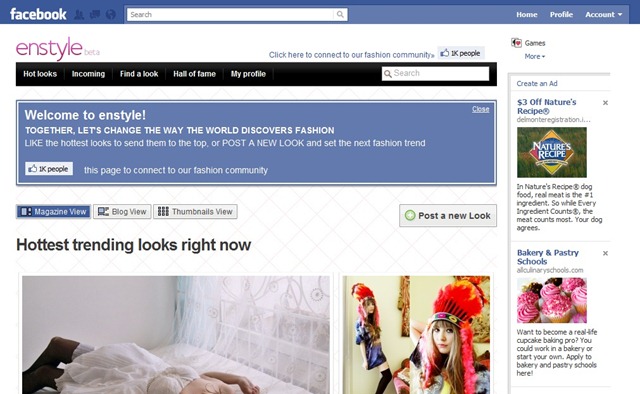
Task: Click the Nature's Recipe ad image
Action: (552, 152)
